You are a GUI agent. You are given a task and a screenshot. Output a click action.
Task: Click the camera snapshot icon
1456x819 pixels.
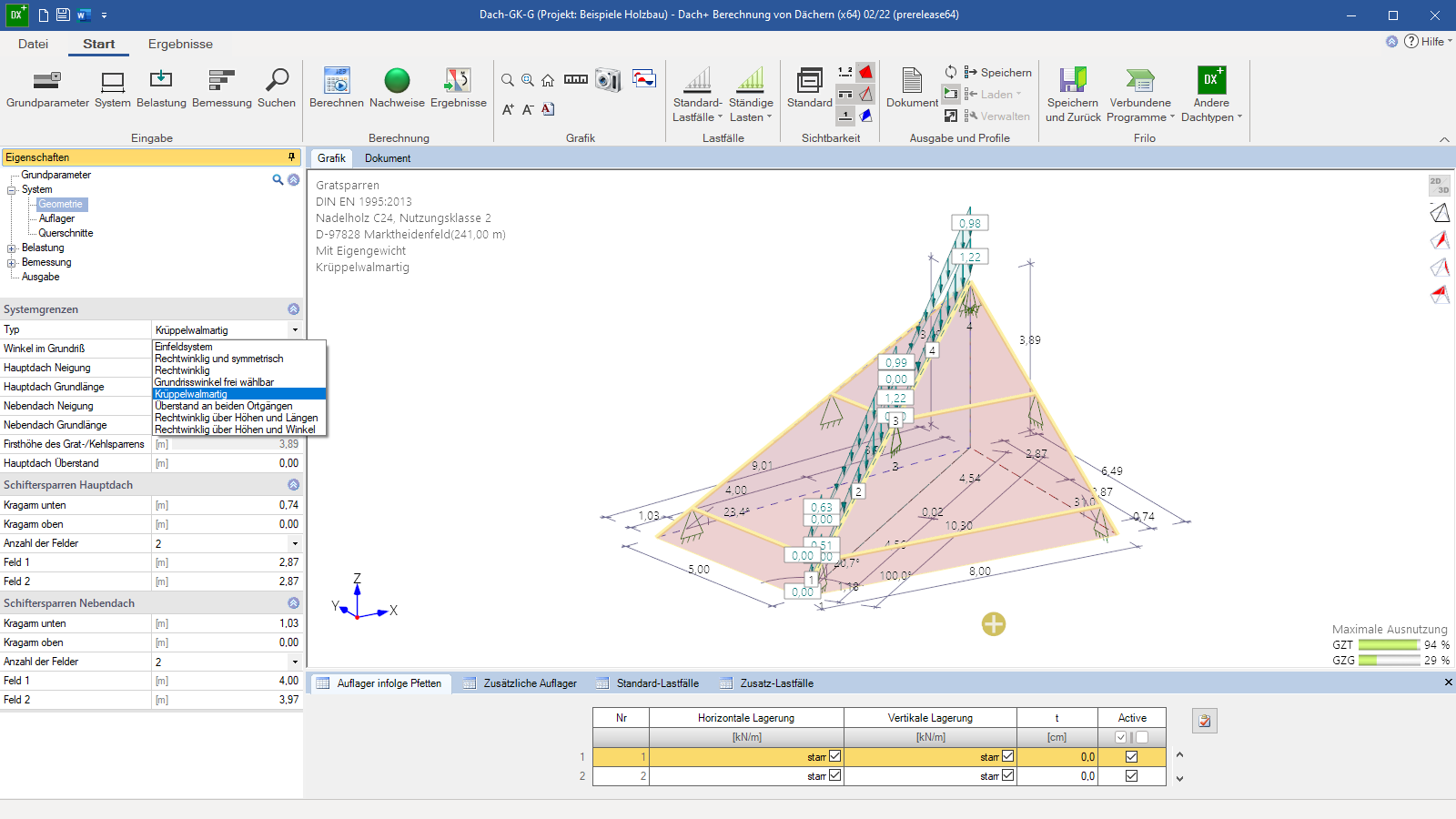(x=608, y=80)
